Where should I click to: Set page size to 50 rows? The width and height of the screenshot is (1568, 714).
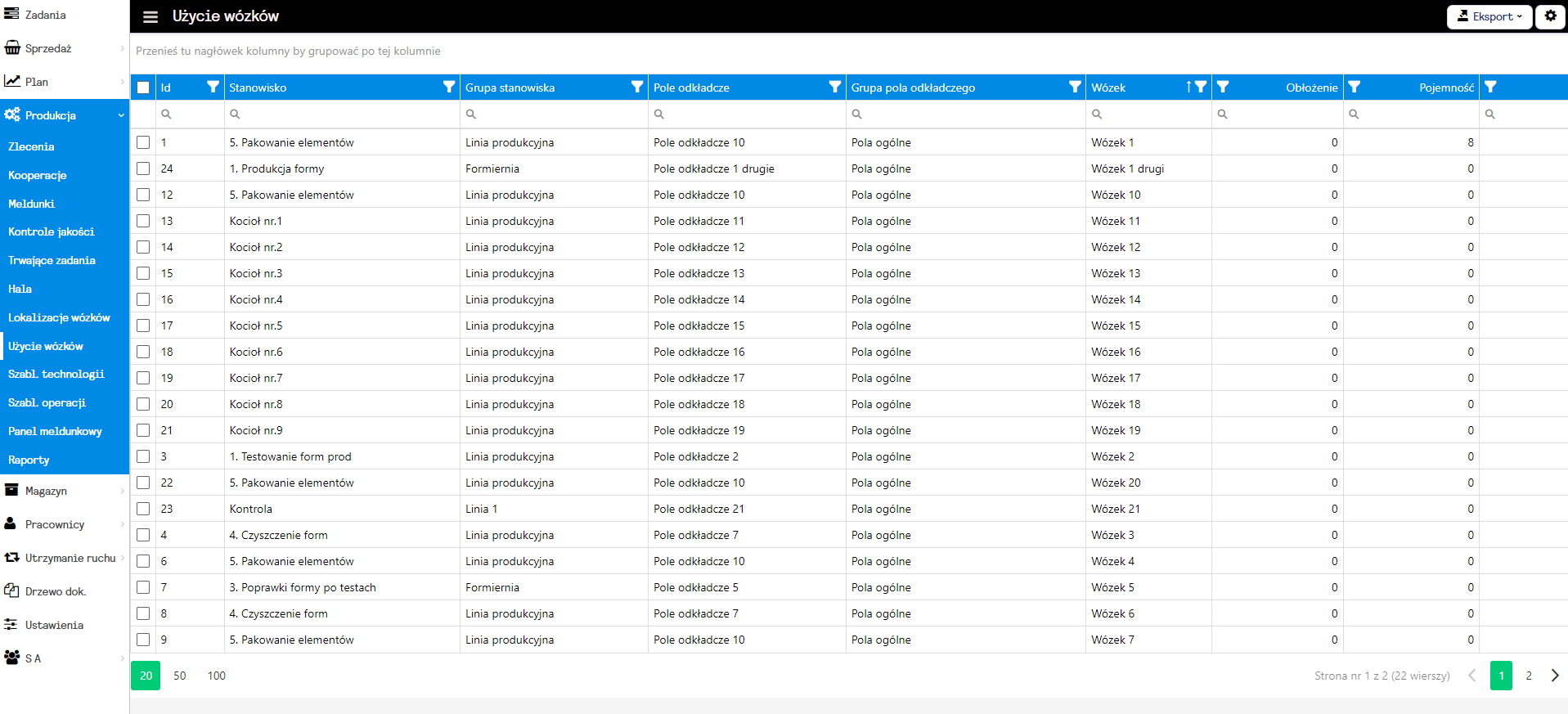pos(180,676)
